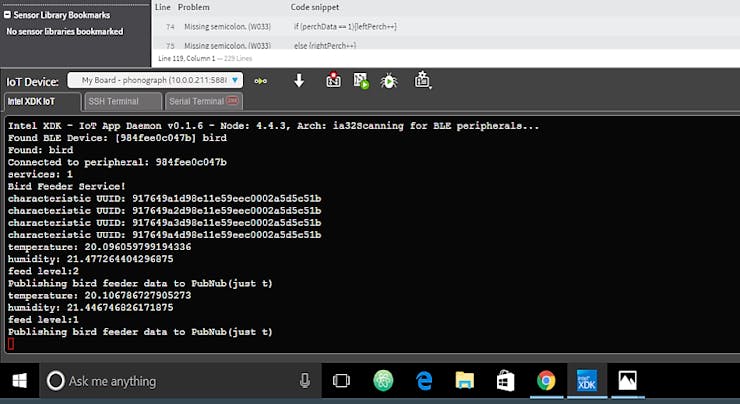Click the connect-to-device icon beside the board dropdown
Screen dimensions: 740x404
[x=261, y=81]
